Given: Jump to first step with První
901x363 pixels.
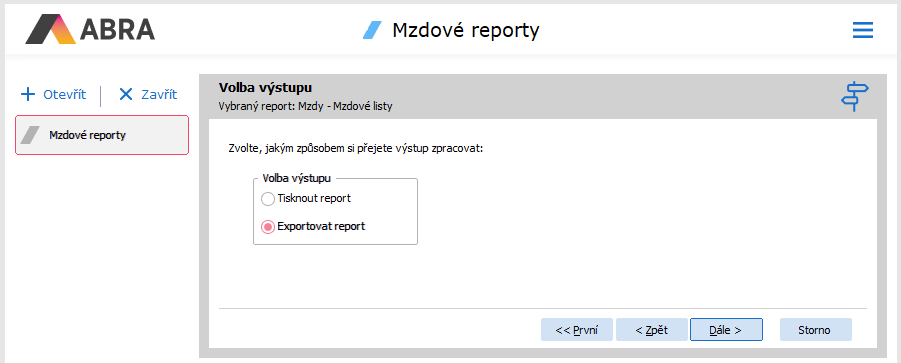Looking at the screenshot, I should [x=577, y=330].
